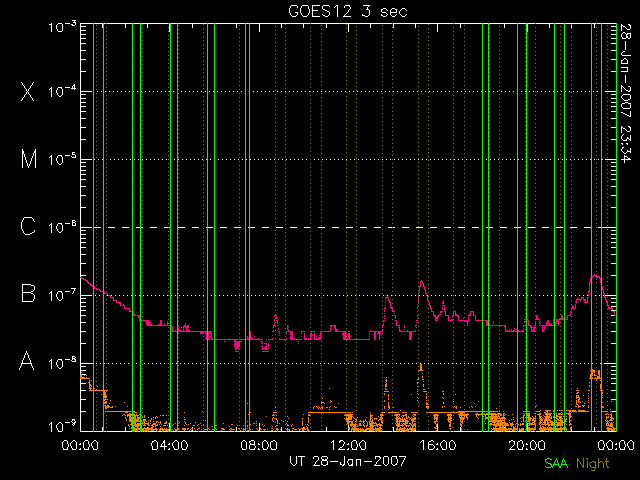Click the 16:00 time axis label
This screenshot has height=480, width=640.
(437, 445)
